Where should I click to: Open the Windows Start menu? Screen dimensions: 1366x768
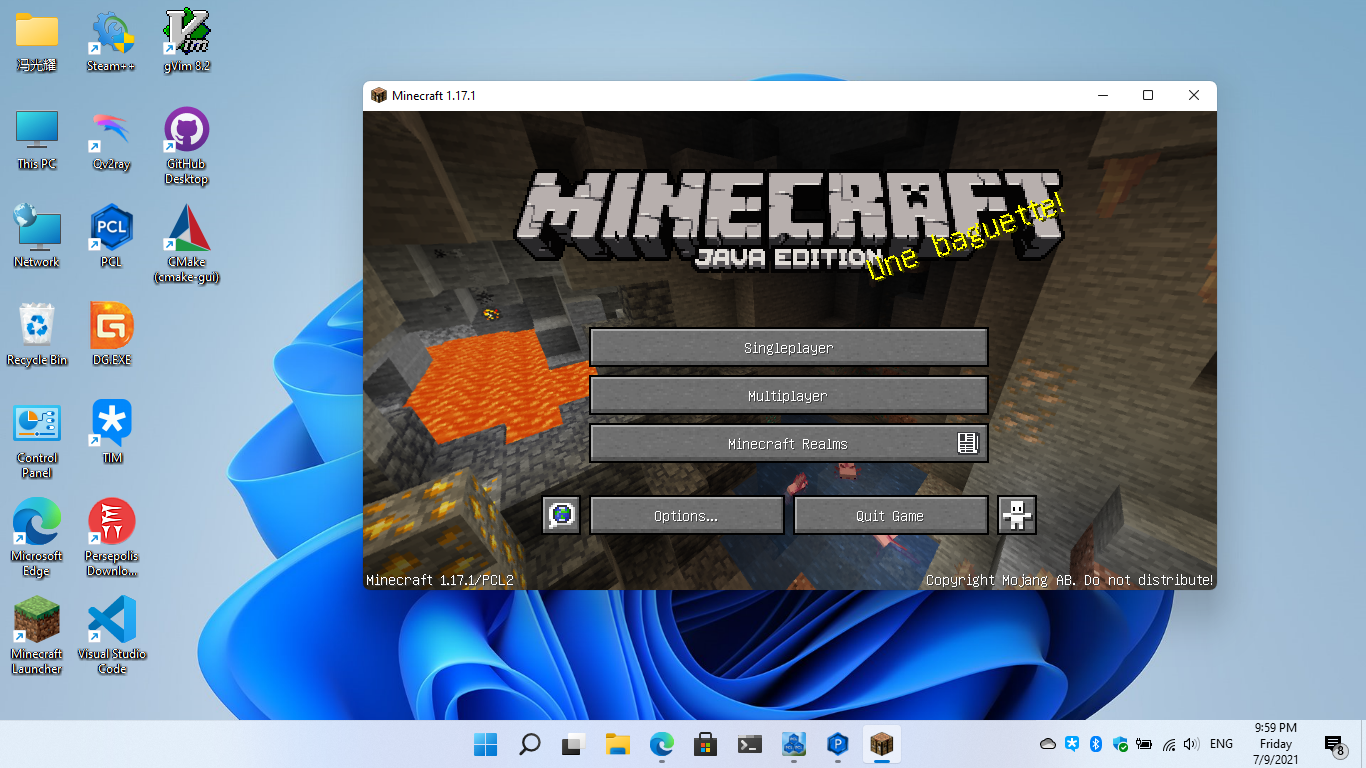[x=485, y=744]
